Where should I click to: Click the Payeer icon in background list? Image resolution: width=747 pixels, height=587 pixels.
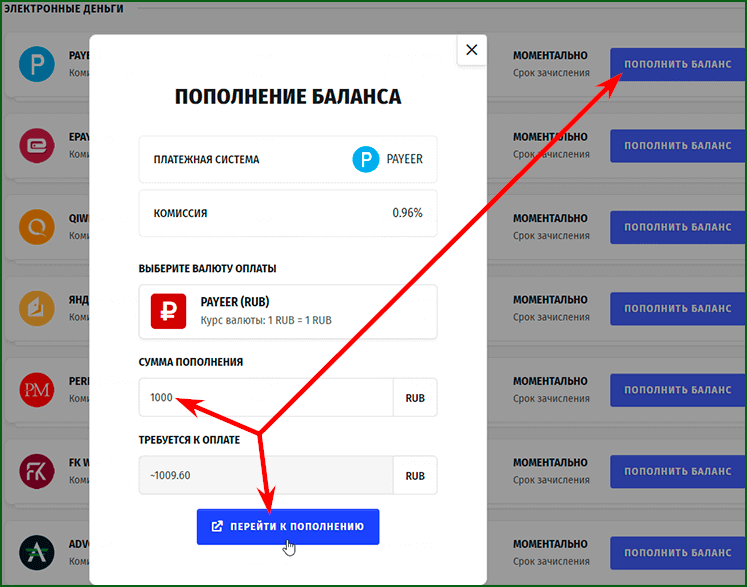(x=37, y=64)
